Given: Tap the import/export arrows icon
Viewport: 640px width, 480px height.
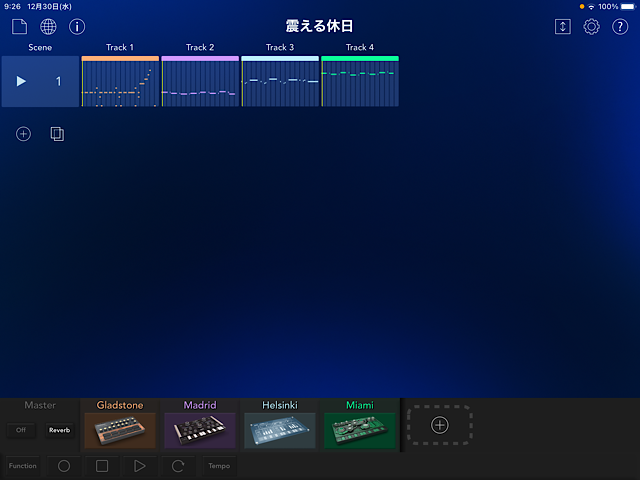Looking at the screenshot, I should pos(562,27).
